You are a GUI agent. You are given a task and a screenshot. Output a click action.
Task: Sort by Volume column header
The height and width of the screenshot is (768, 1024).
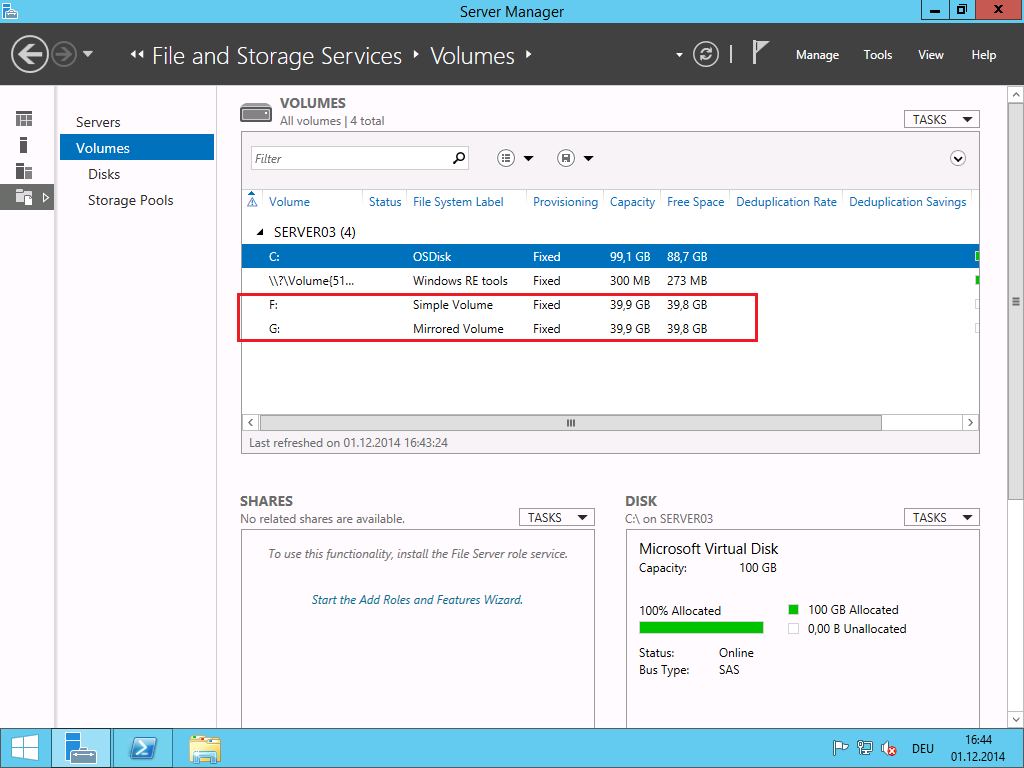click(x=289, y=202)
